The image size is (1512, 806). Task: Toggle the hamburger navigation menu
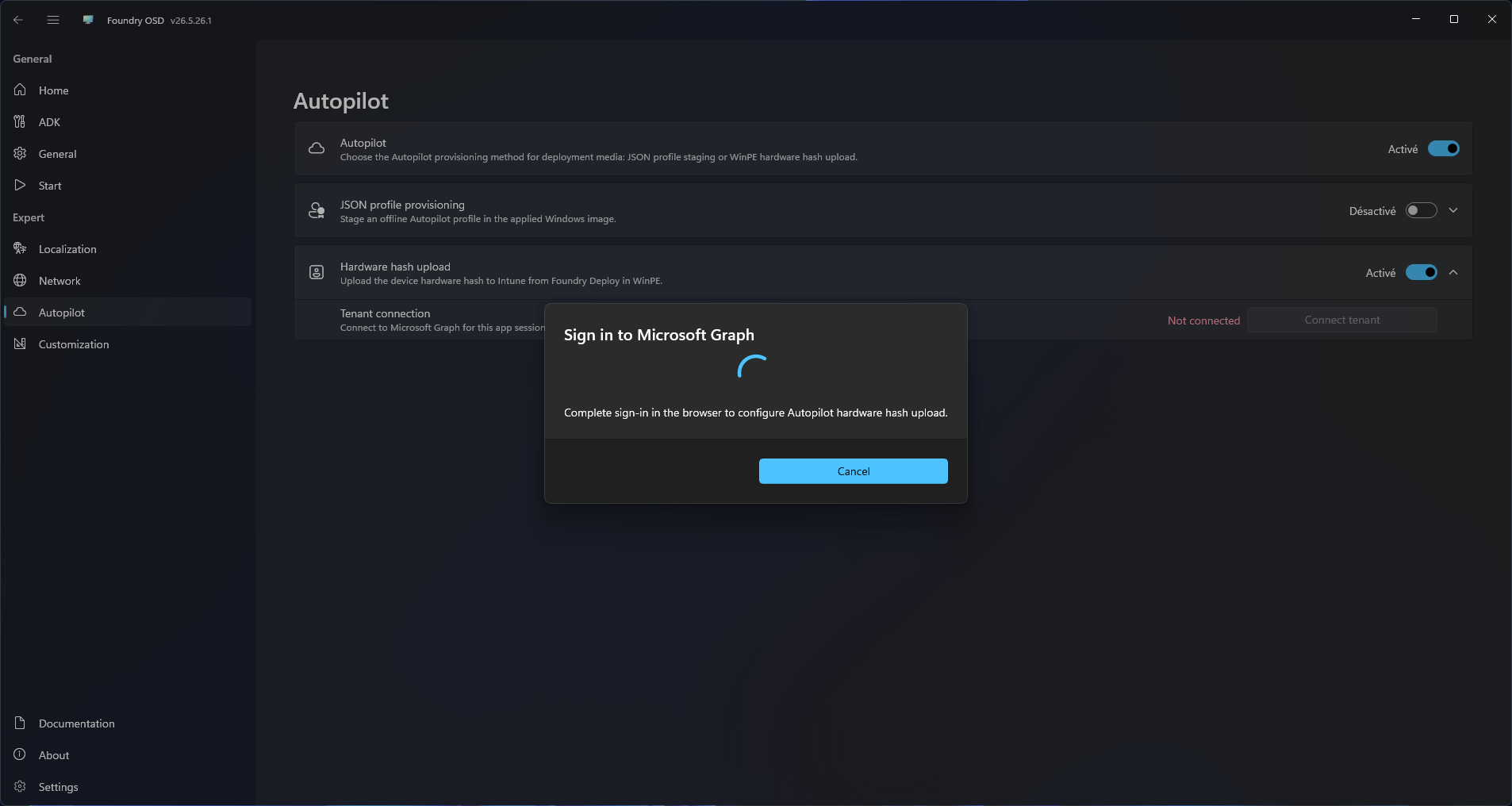53,20
